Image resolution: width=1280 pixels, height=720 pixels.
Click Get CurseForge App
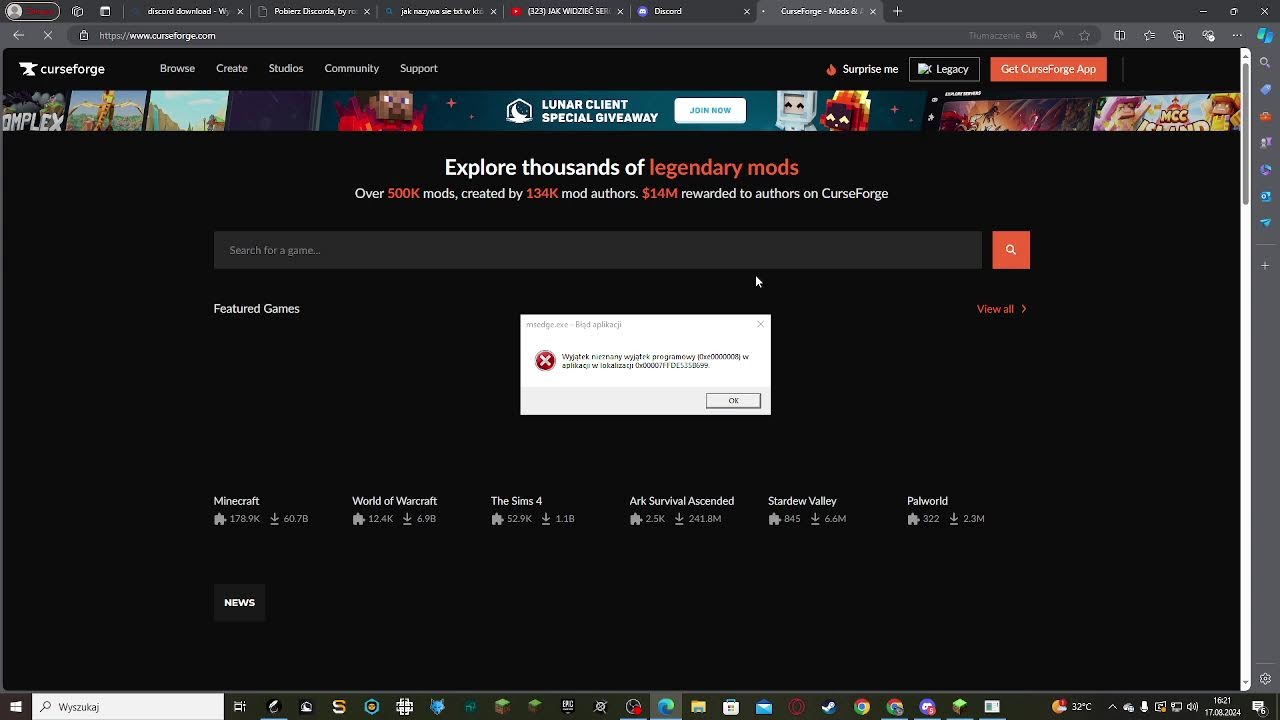tap(1048, 69)
